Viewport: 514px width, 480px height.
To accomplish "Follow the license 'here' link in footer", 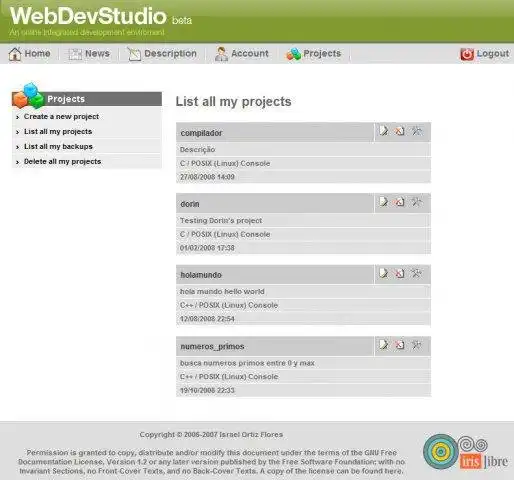I will 395,471.
